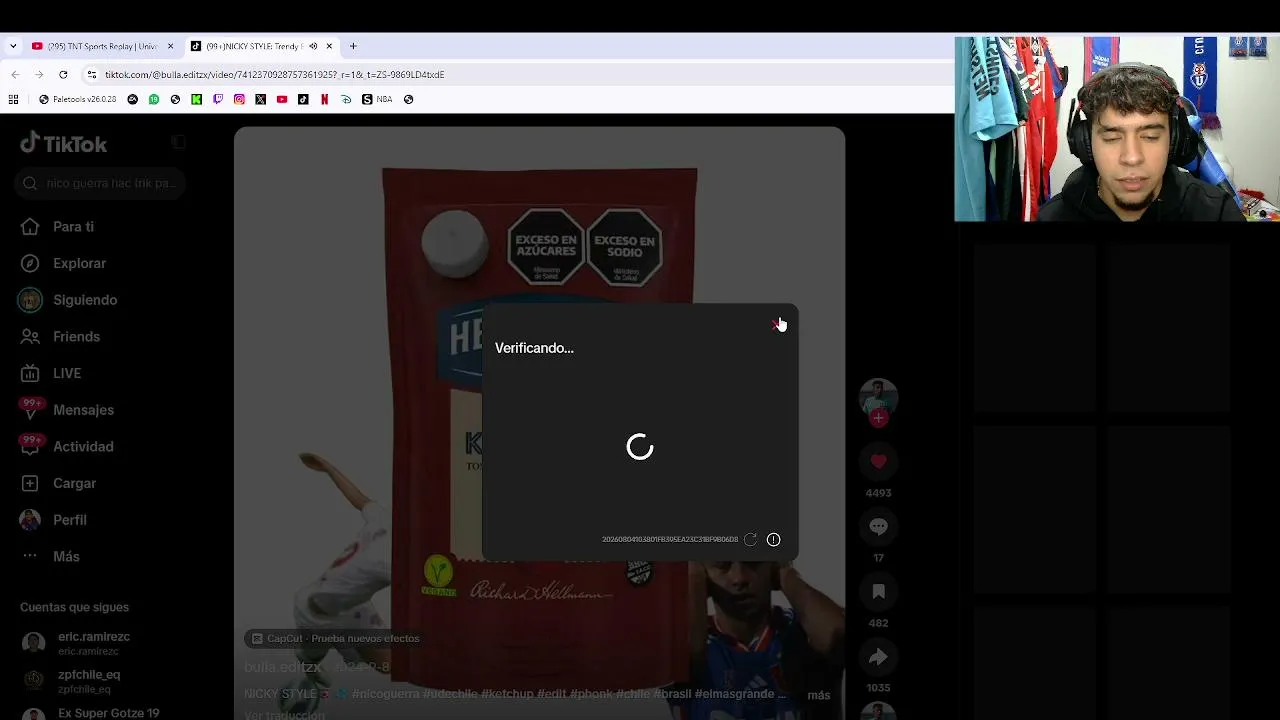Viewport: 1280px width, 720px height.
Task: Refresh the captcha verification
Action: [x=750, y=540]
